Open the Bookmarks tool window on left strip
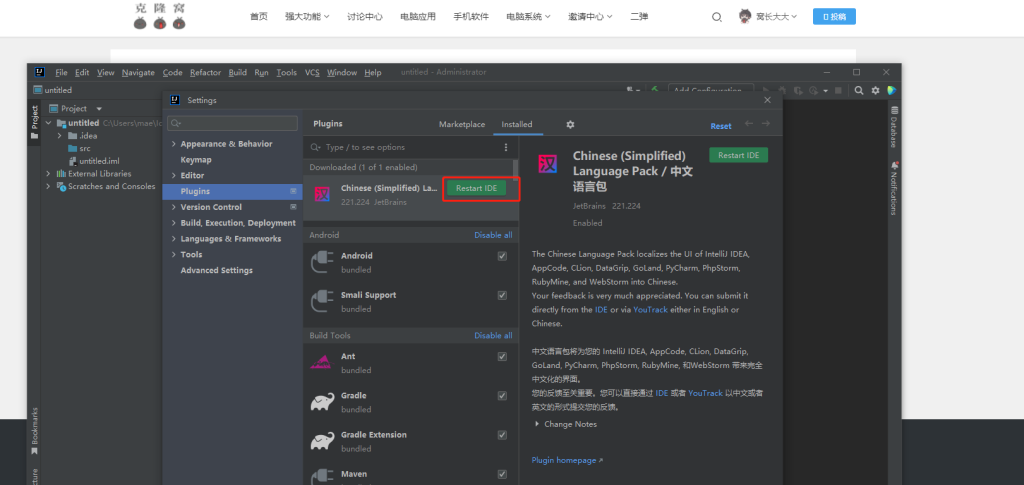Screen dimensions: 1024x485 pyautogui.click(x=34, y=431)
